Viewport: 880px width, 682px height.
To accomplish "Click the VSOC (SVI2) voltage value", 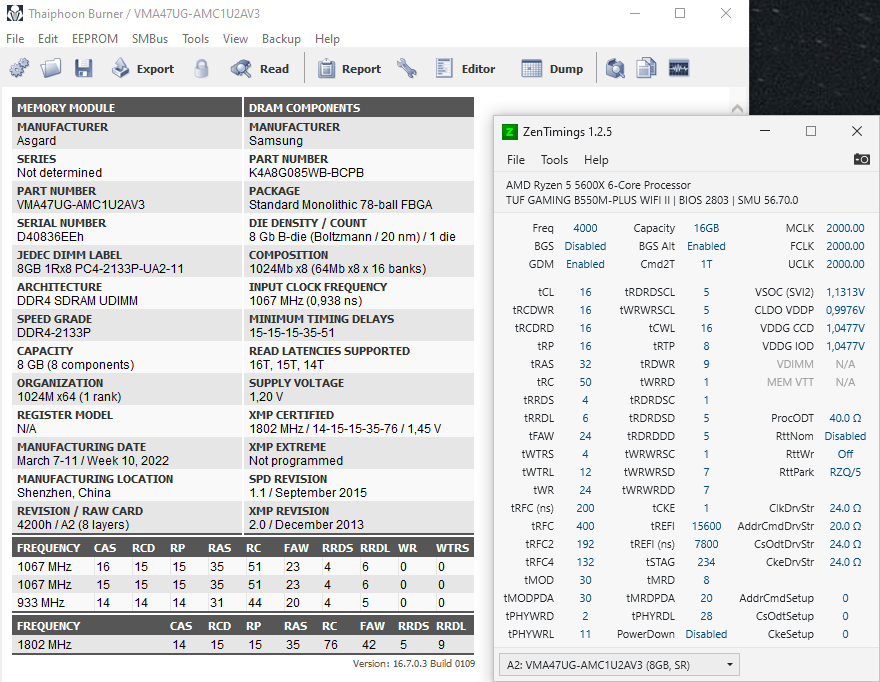I will point(845,292).
